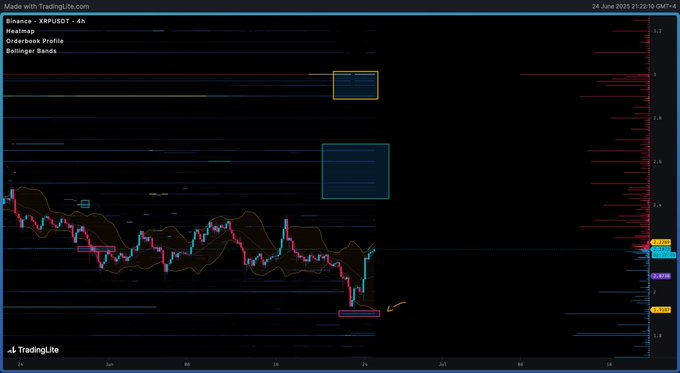Viewport: 680px width, 373px height.
Task: Click the yellow 2.2289 price tag
Action: 661,242
